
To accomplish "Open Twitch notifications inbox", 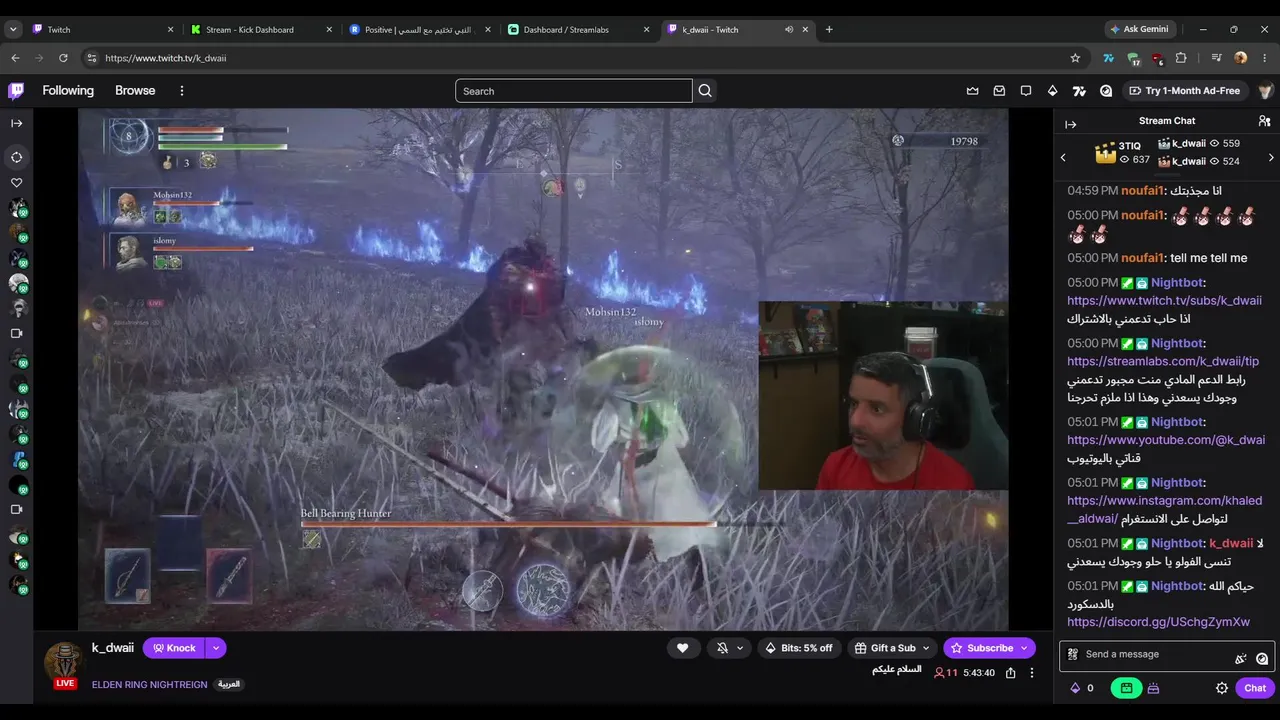I will (999, 91).
